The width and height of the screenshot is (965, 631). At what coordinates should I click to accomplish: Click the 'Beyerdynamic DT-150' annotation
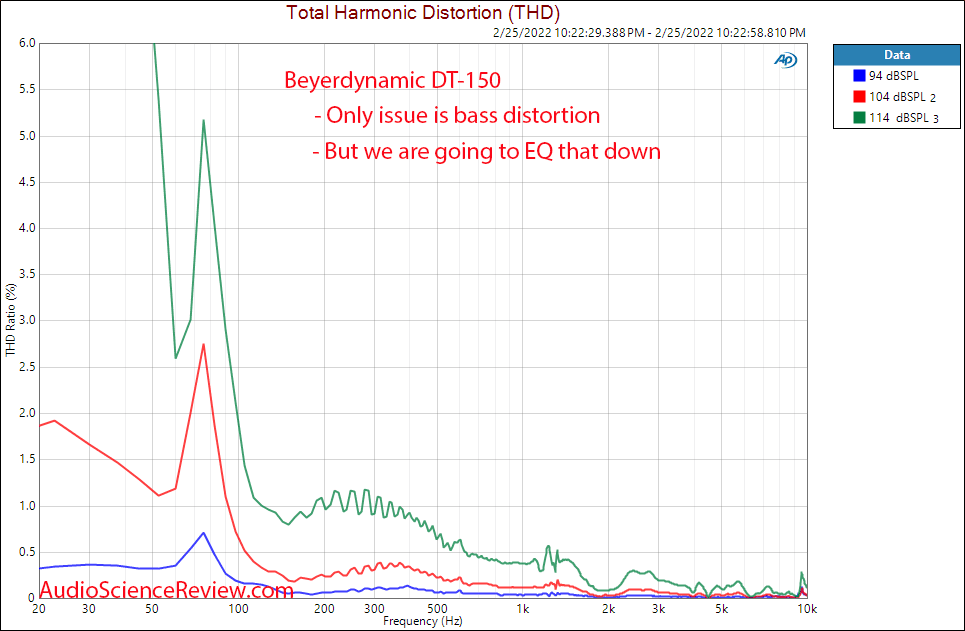pyautogui.click(x=393, y=80)
